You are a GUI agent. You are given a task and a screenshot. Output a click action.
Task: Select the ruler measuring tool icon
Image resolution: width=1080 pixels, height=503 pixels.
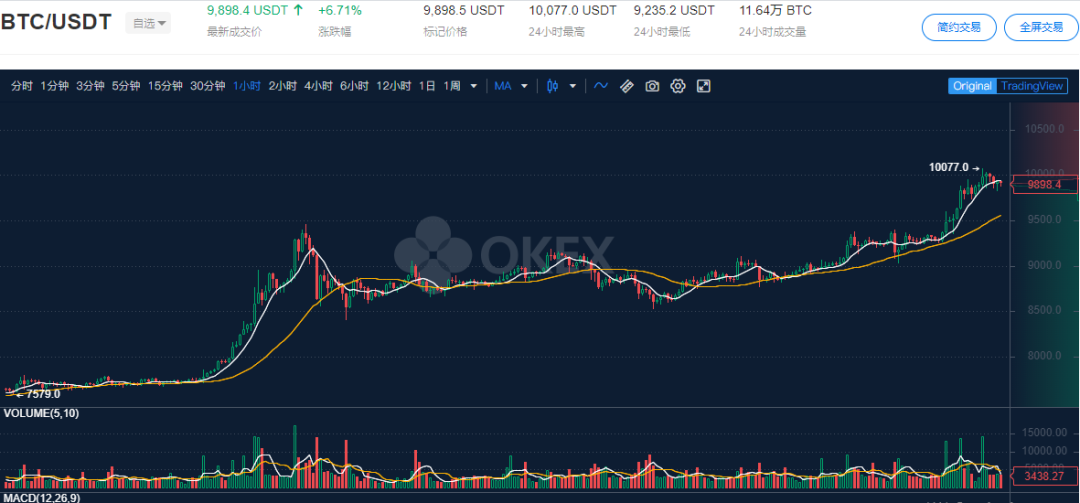point(627,86)
